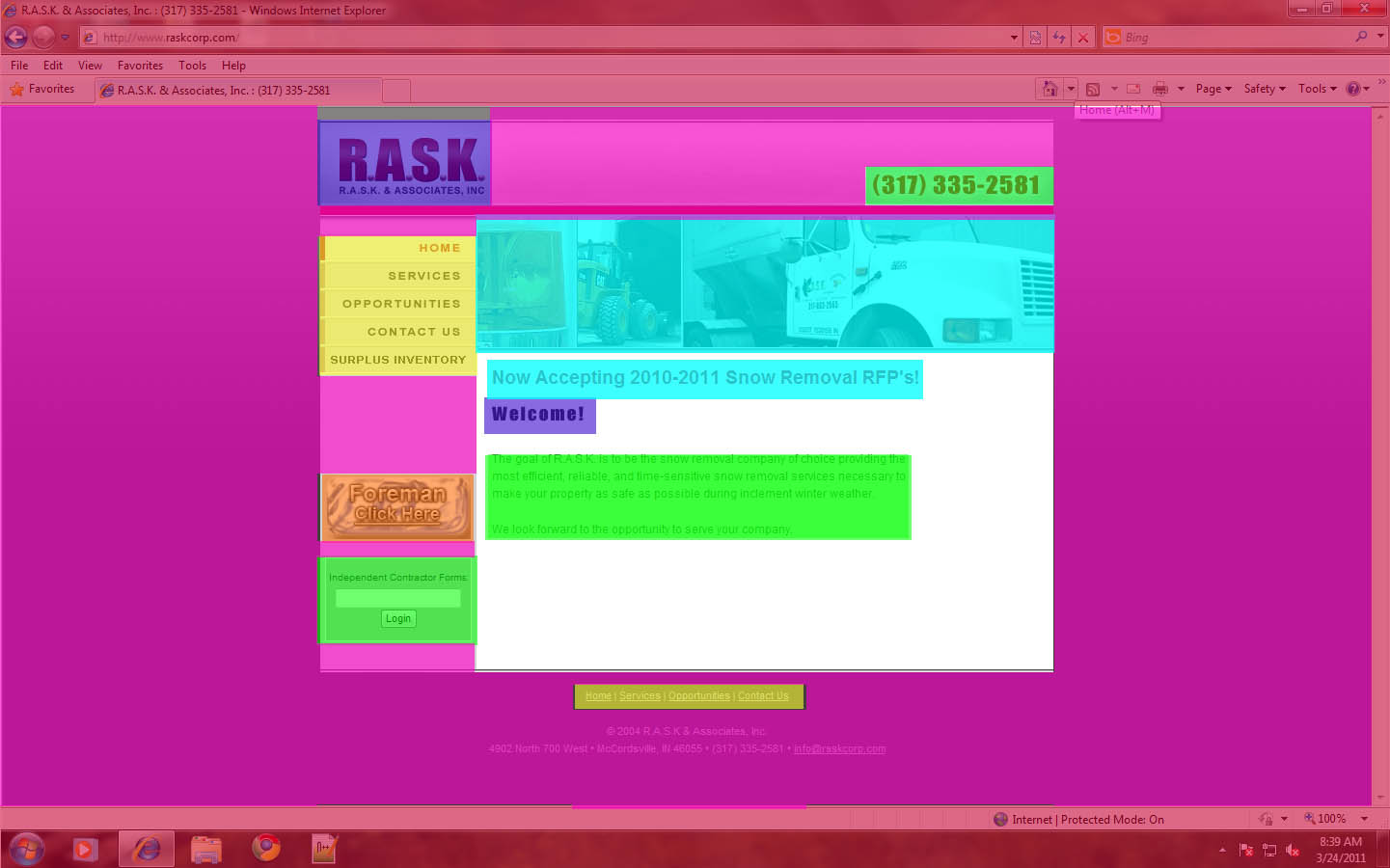Open Compatibility View broken-page icon
Image resolution: width=1390 pixels, height=868 pixels.
[x=1035, y=38]
